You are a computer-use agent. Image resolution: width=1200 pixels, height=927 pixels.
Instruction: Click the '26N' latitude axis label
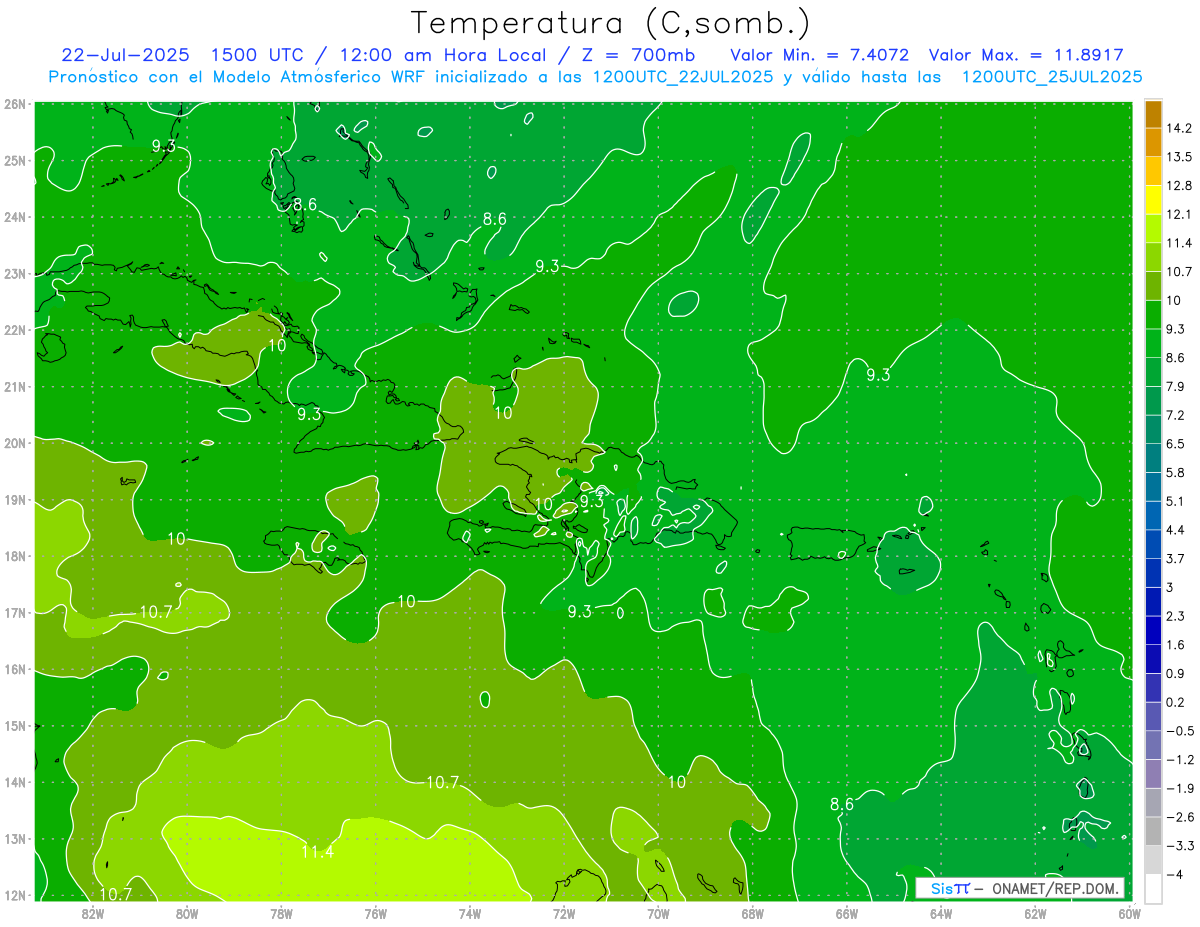point(15,104)
